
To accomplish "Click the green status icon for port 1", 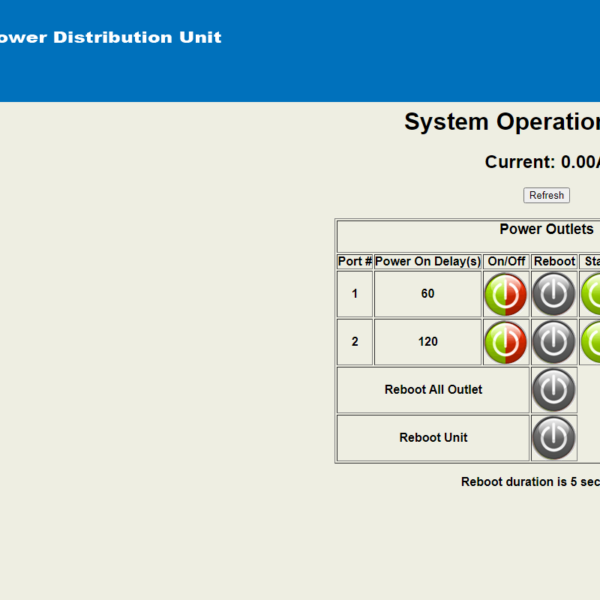I will click(x=590, y=294).
